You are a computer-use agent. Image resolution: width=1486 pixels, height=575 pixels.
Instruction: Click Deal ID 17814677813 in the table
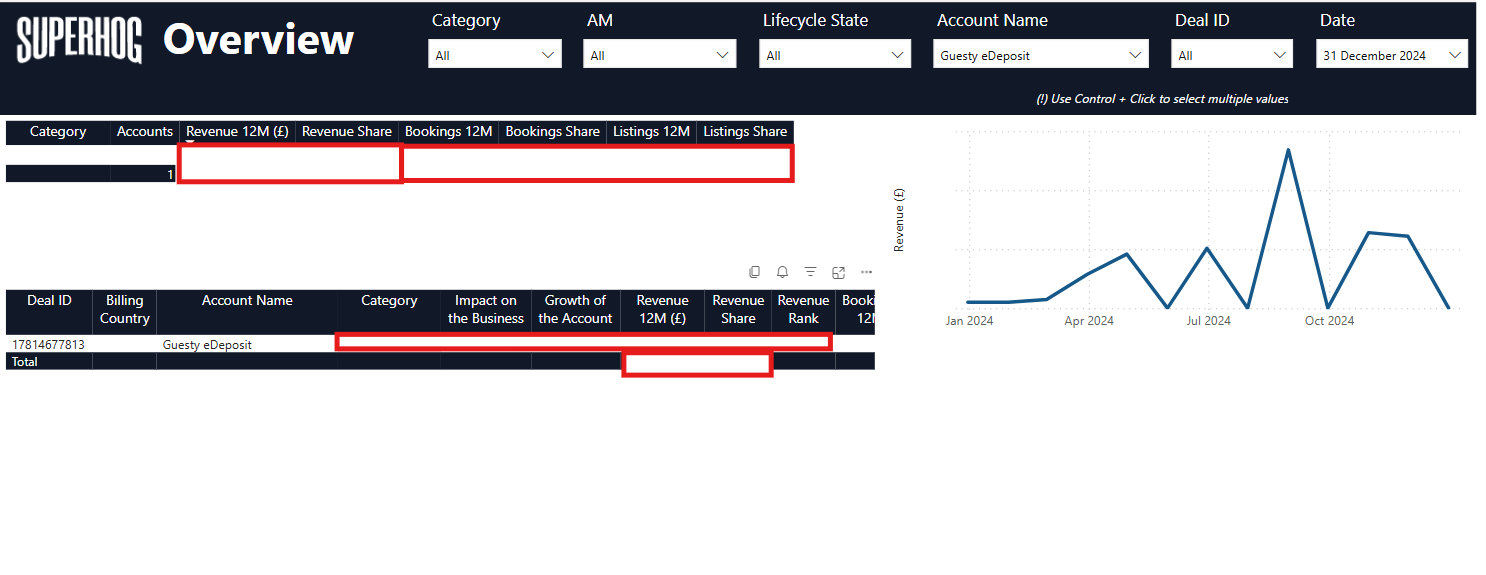click(x=48, y=344)
